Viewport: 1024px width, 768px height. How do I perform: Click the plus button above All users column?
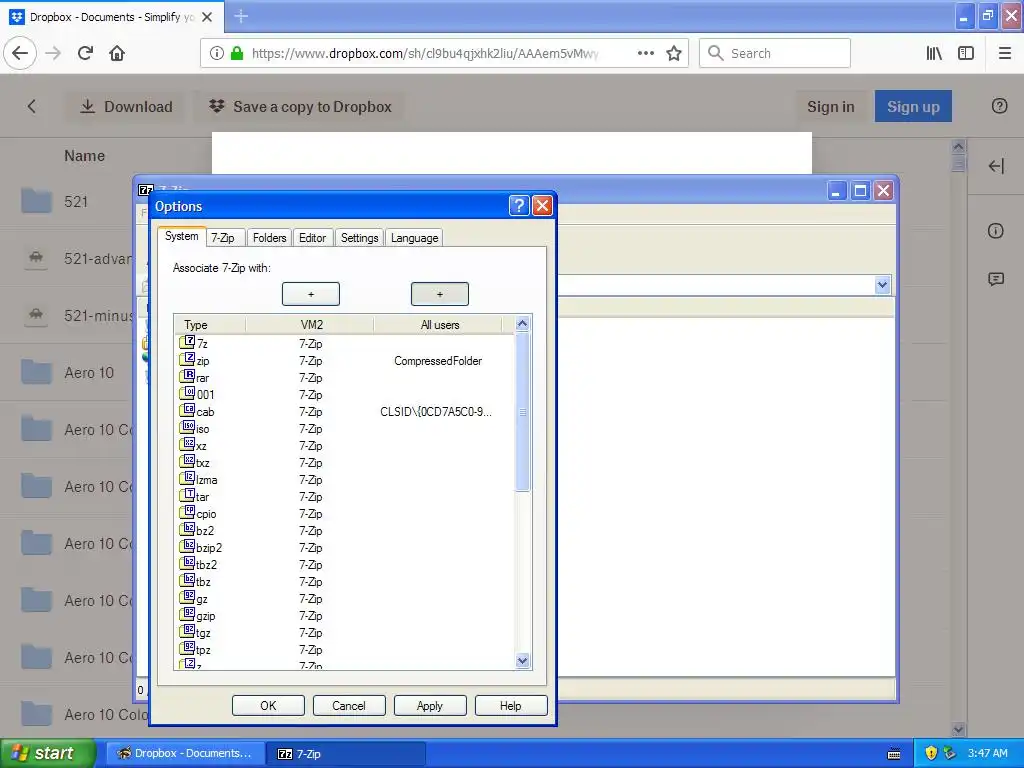click(x=440, y=294)
